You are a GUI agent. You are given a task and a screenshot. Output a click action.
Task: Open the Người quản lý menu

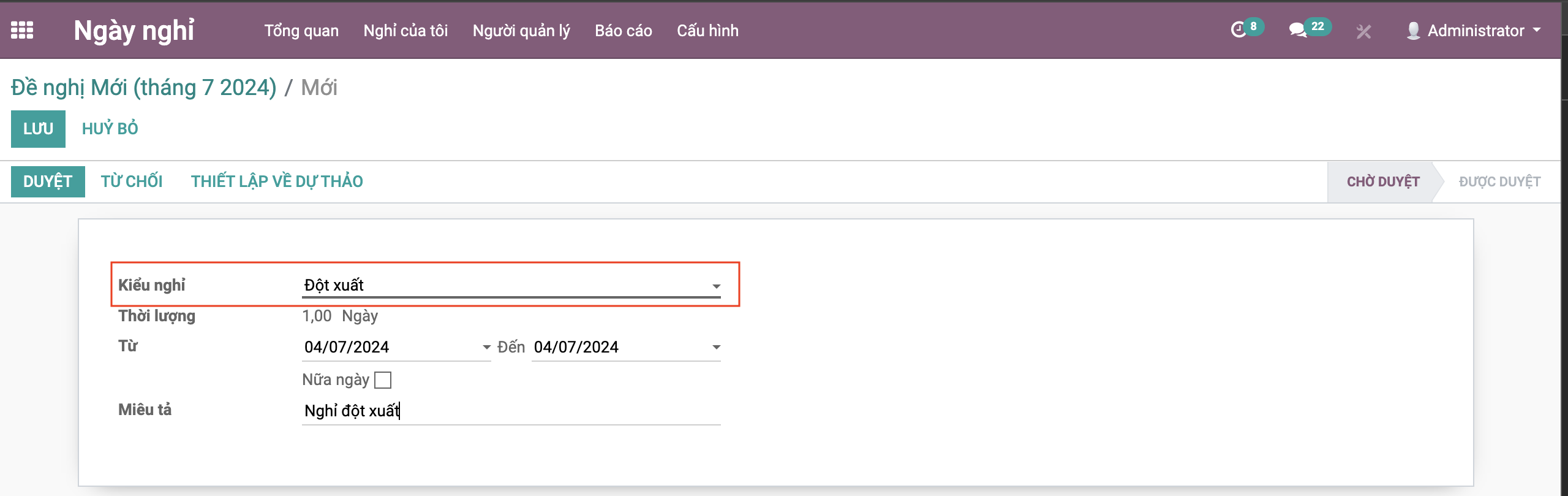(x=521, y=31)
